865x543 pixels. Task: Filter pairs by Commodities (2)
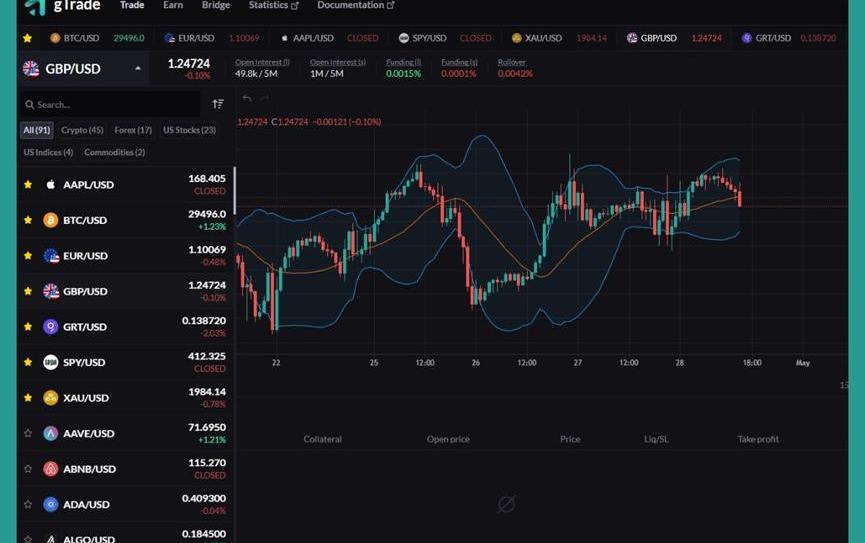[115, 152]
